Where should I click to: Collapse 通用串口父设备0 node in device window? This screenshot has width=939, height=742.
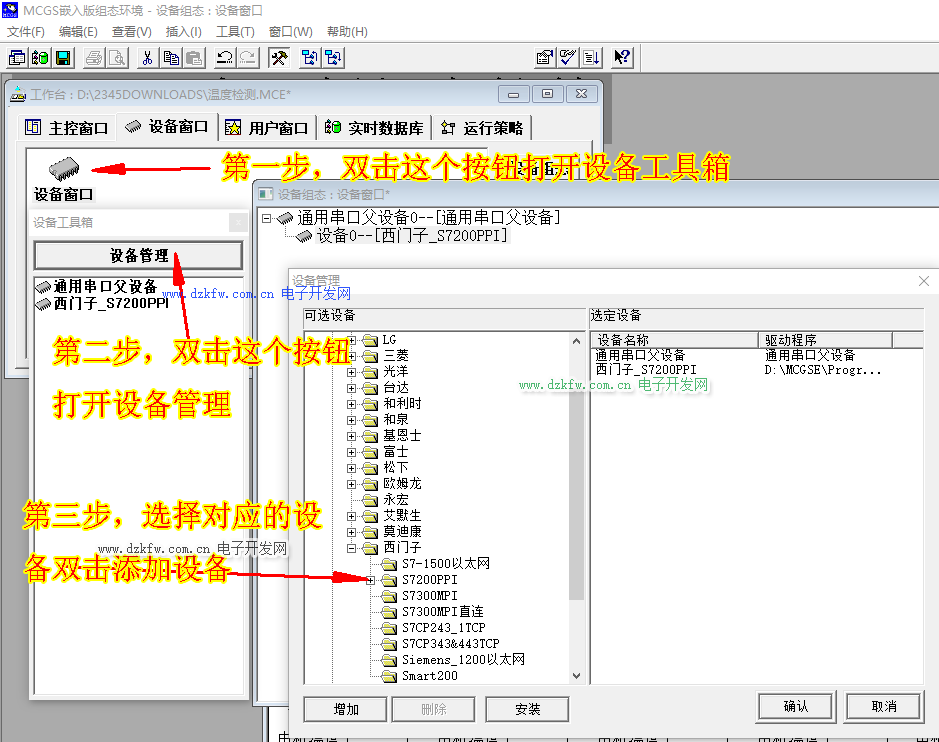[x=267, y=218]
